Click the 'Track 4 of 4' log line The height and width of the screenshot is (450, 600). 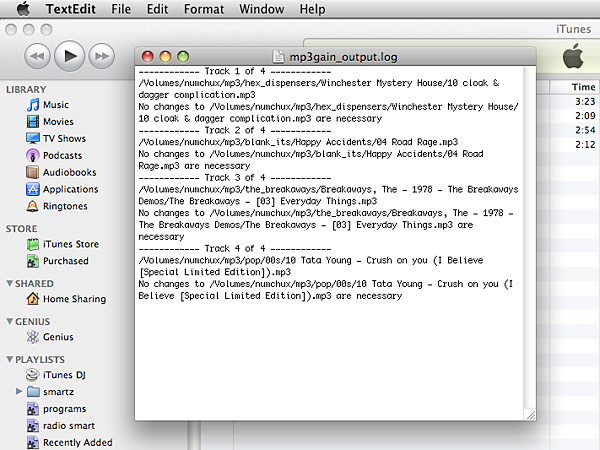235,248
